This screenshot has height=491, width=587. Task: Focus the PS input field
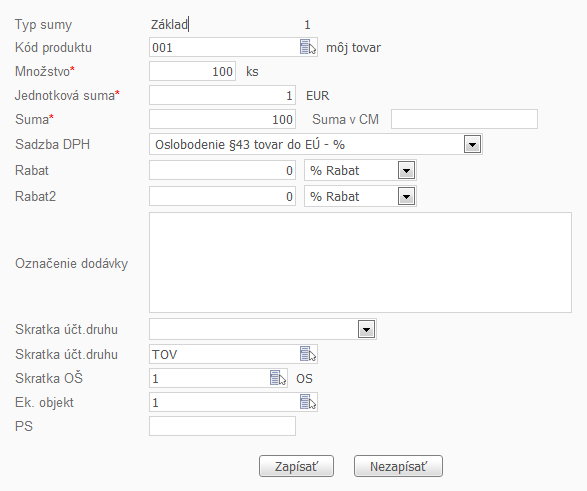(x=222, y=426)
